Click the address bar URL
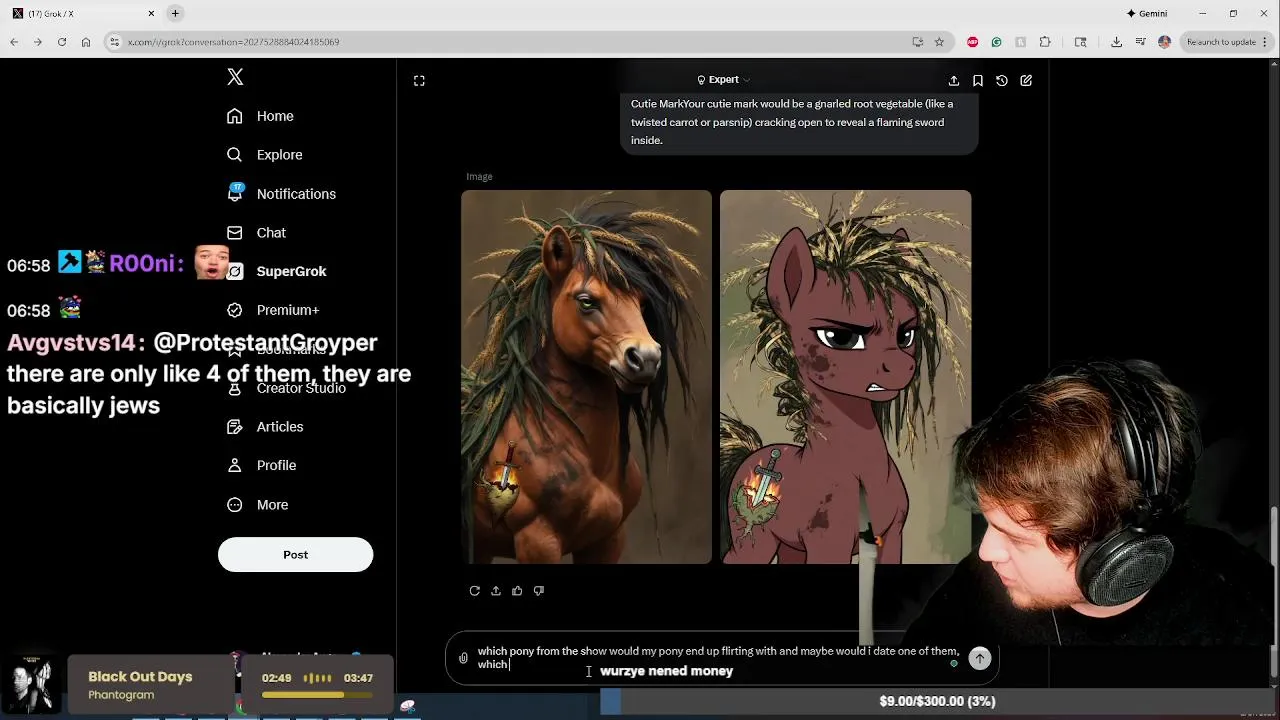Screen dimensions: 1280x720 click(x=234, y=42)
